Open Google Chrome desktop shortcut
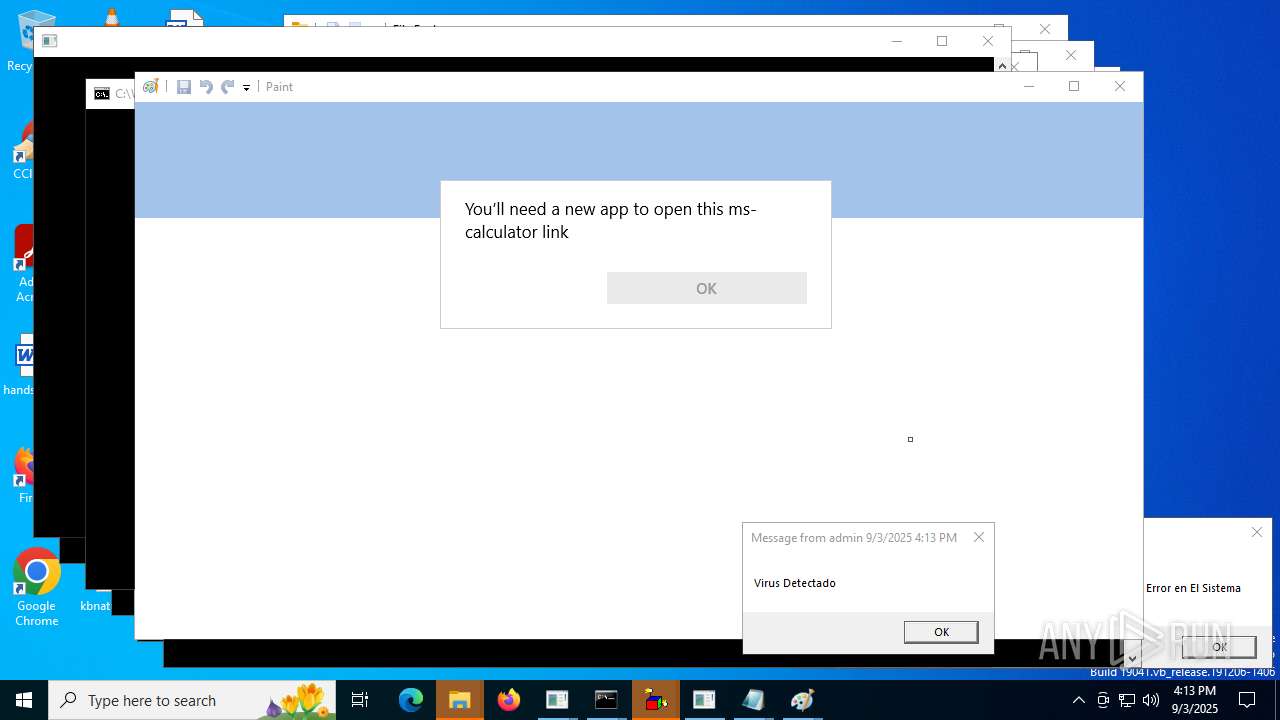The height and width of the screenshot is (720, 1280). coord(37,588)
